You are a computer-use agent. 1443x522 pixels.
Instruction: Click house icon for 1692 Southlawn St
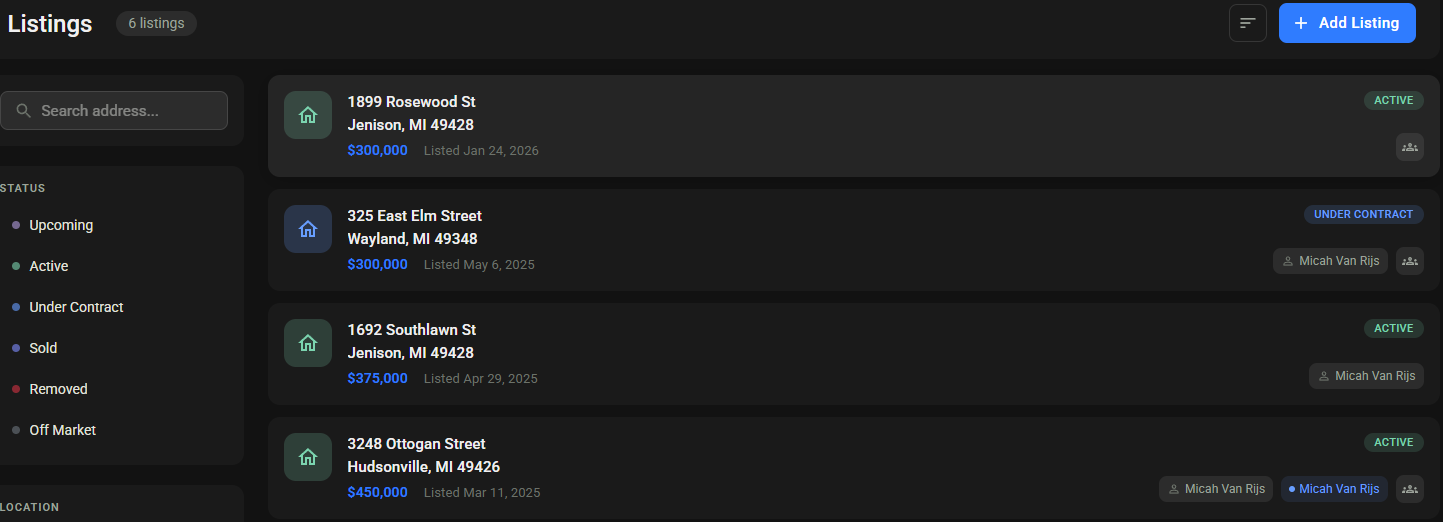[x=308, y=343]
